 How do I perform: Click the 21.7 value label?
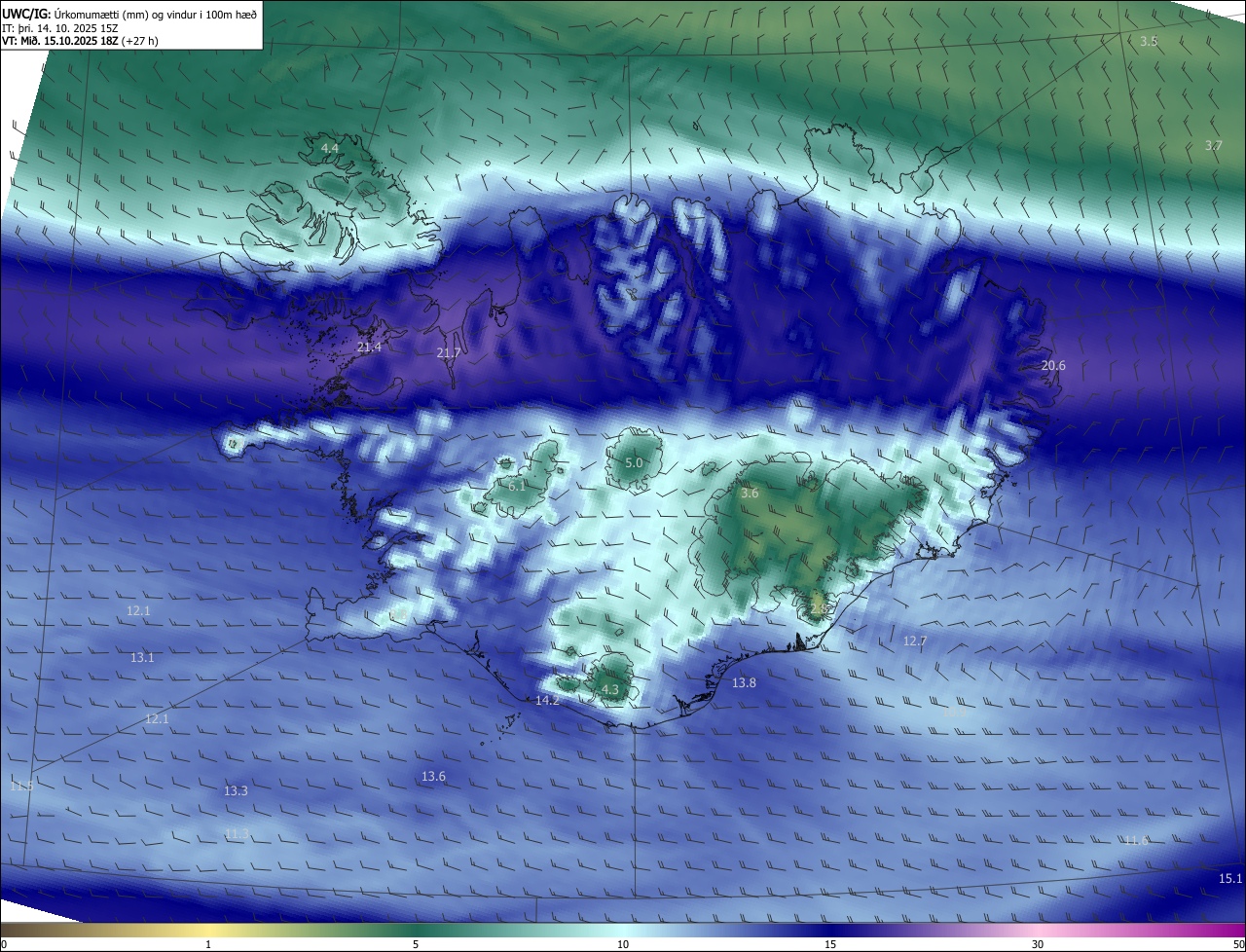pos(448,352)
